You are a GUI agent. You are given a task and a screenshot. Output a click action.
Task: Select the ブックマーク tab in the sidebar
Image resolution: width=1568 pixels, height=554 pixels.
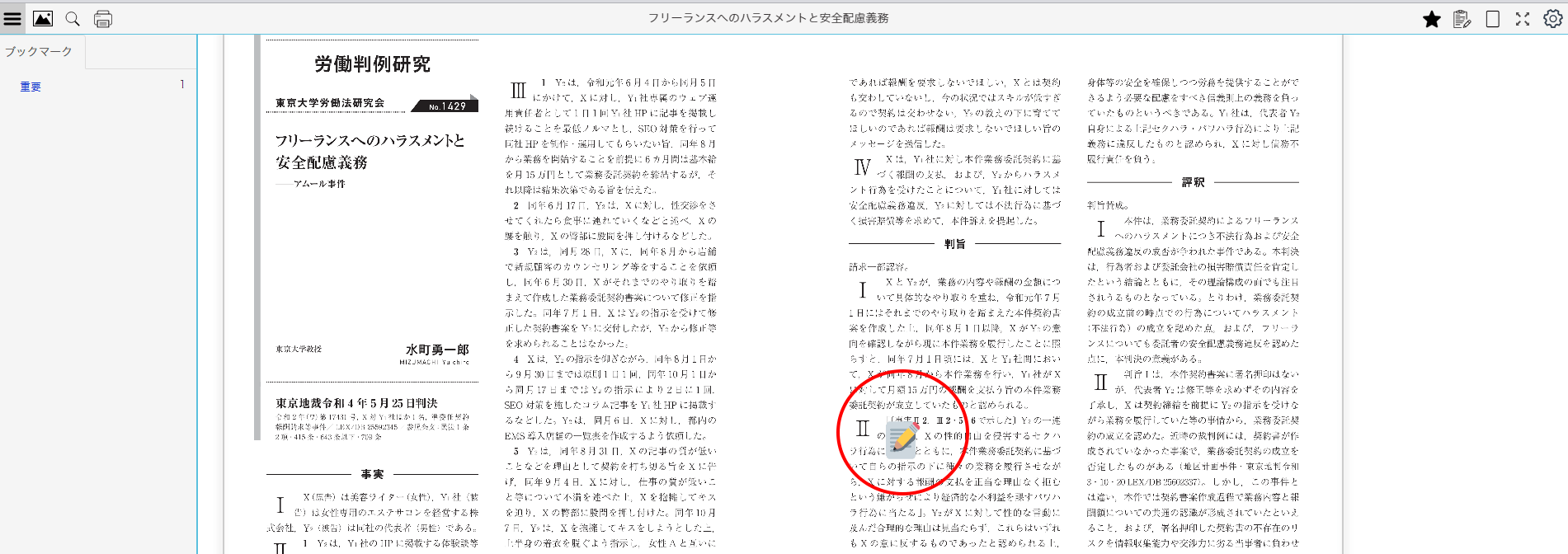point(39,51)
